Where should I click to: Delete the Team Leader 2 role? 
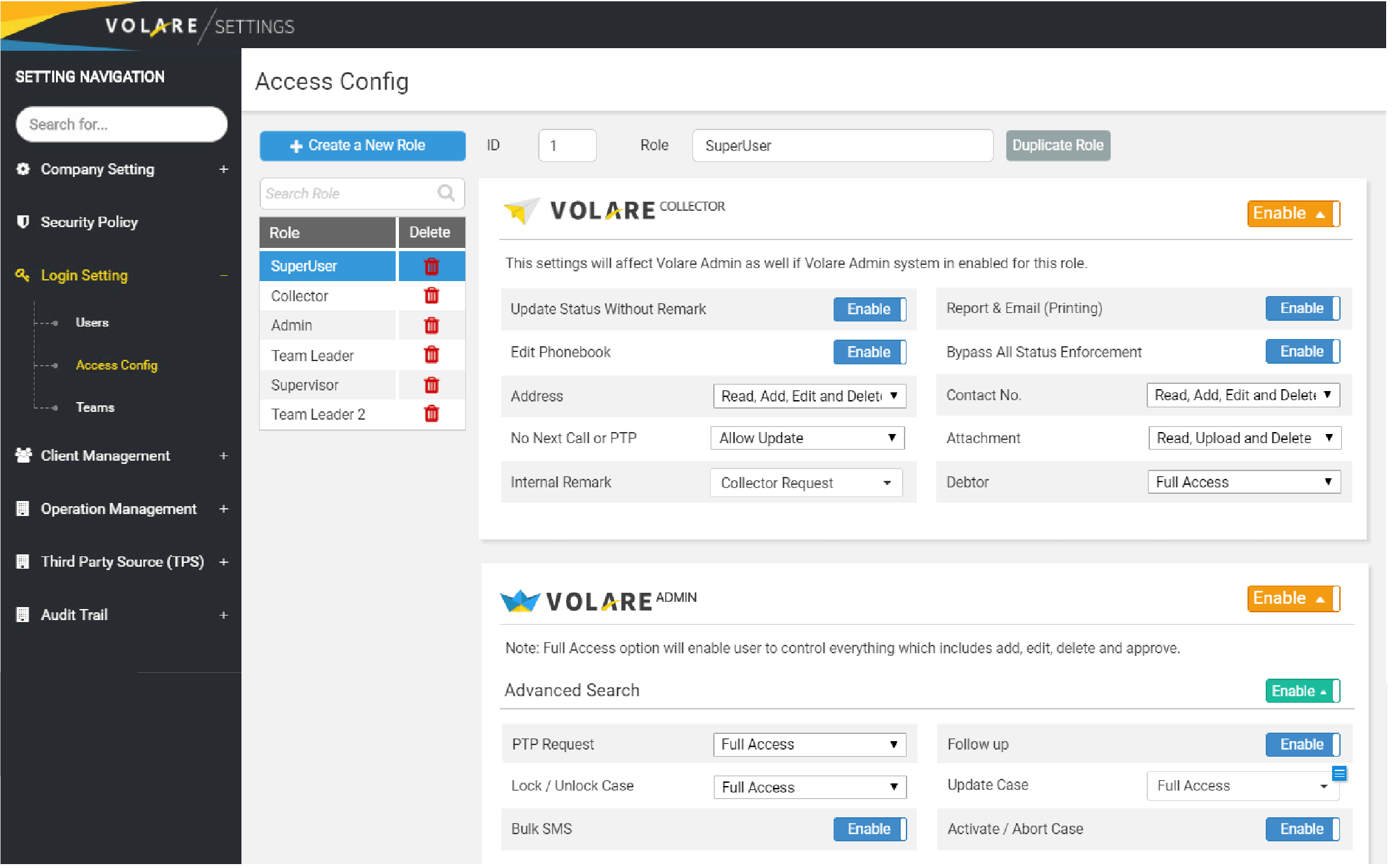point(432,414)
